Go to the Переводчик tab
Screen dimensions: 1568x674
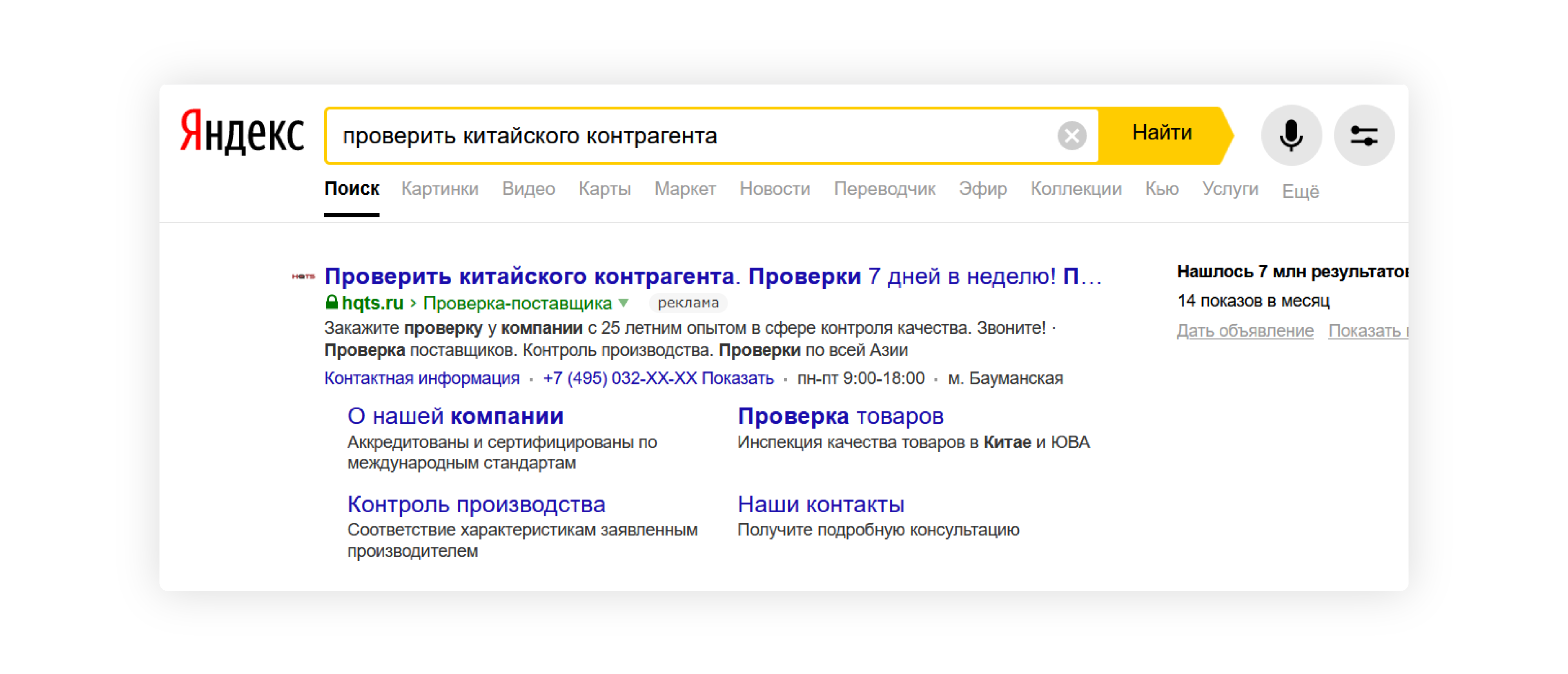point(884,189)
